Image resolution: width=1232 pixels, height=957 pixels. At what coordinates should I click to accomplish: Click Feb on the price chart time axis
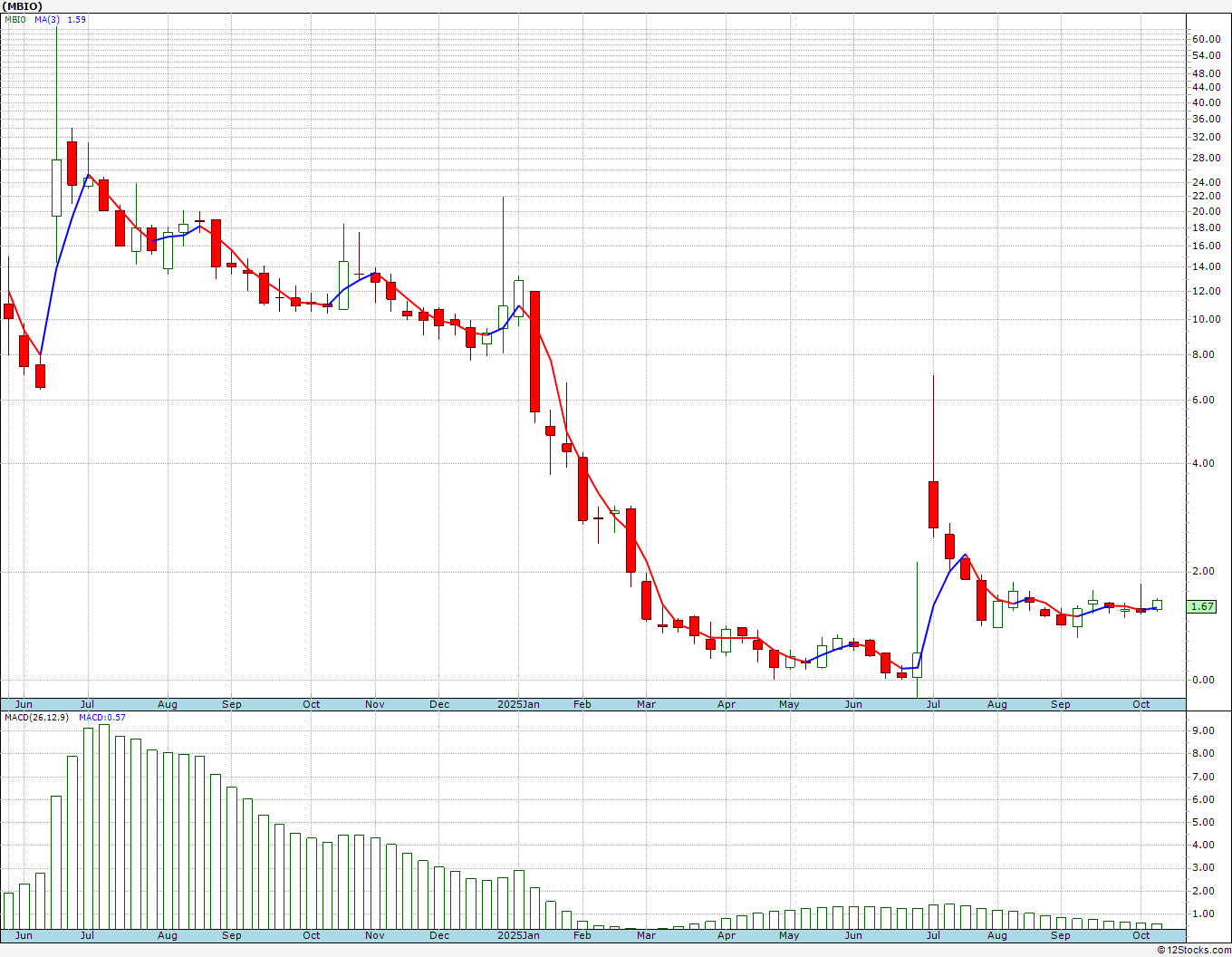click(x=582, y=704)
